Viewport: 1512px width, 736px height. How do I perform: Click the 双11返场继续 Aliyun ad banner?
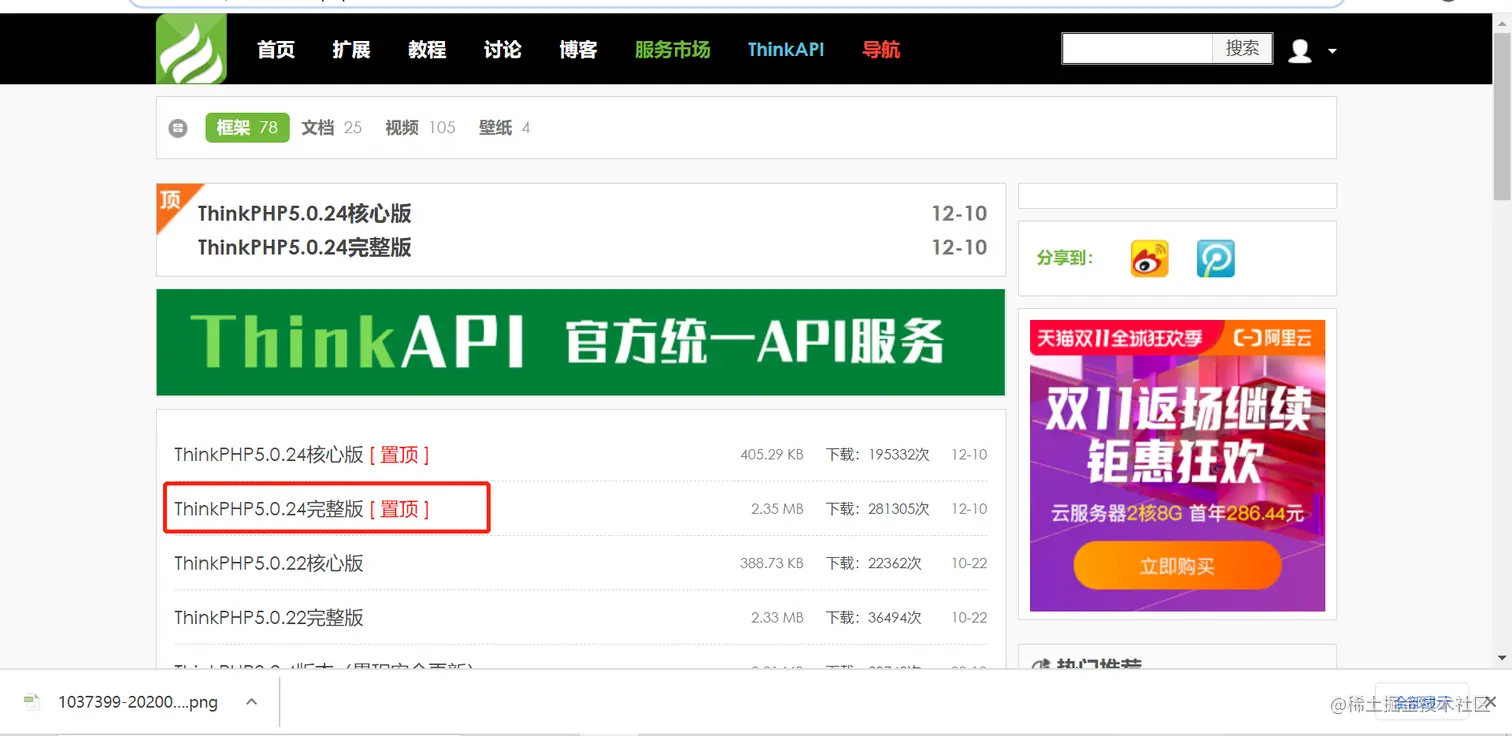pyautogui.click(x=1177, y=465)
